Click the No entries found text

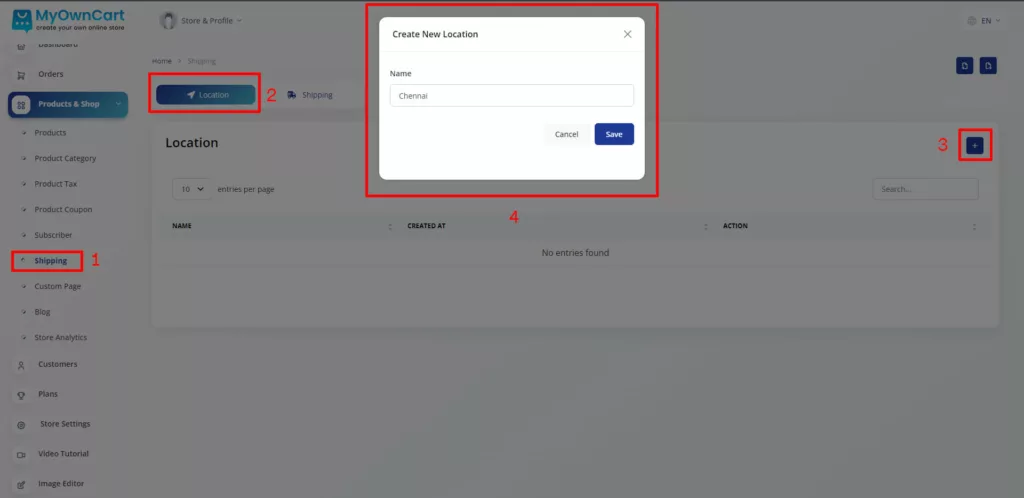tap(575, 253)
